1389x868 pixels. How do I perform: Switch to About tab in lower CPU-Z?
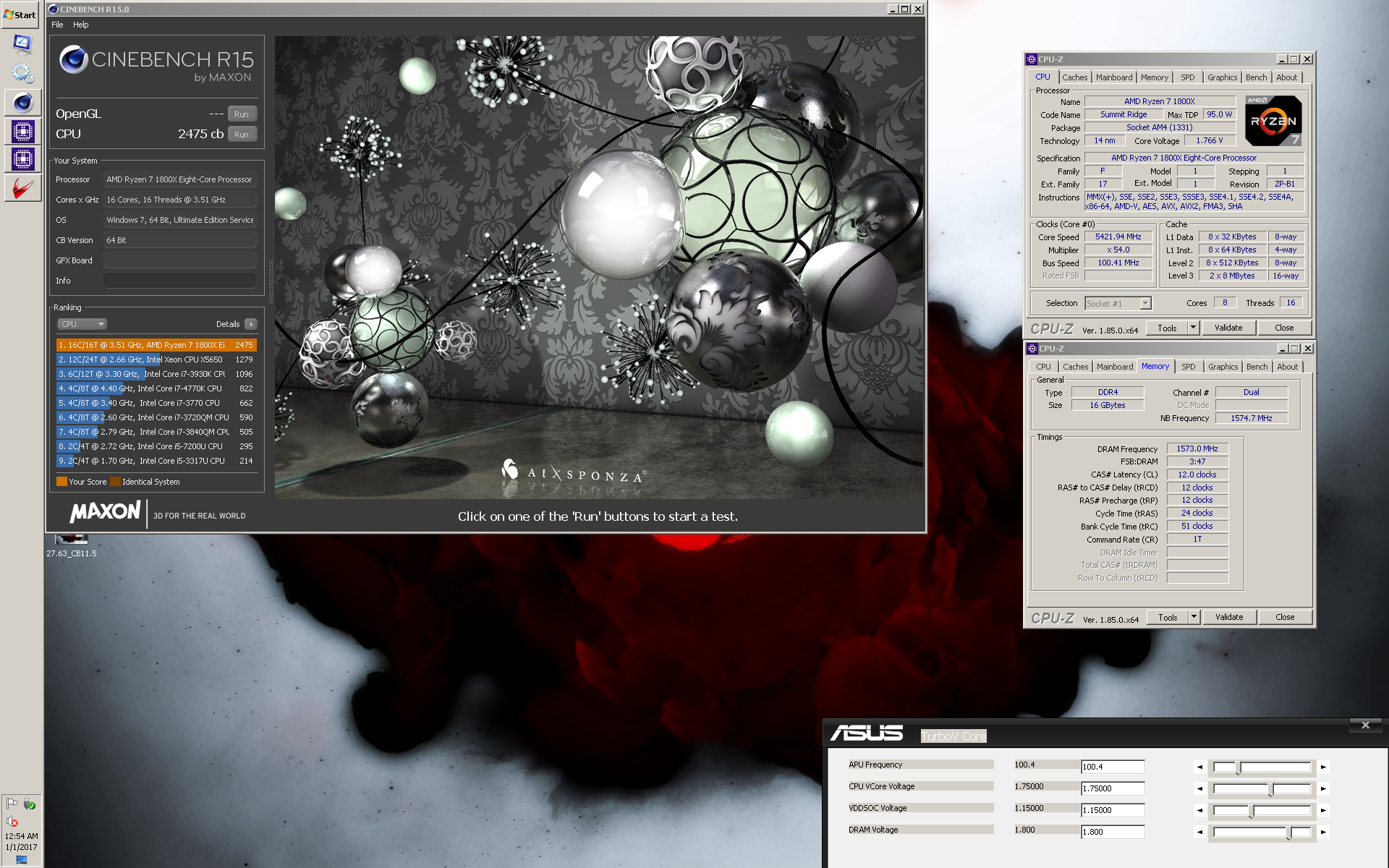[1287, 367]
